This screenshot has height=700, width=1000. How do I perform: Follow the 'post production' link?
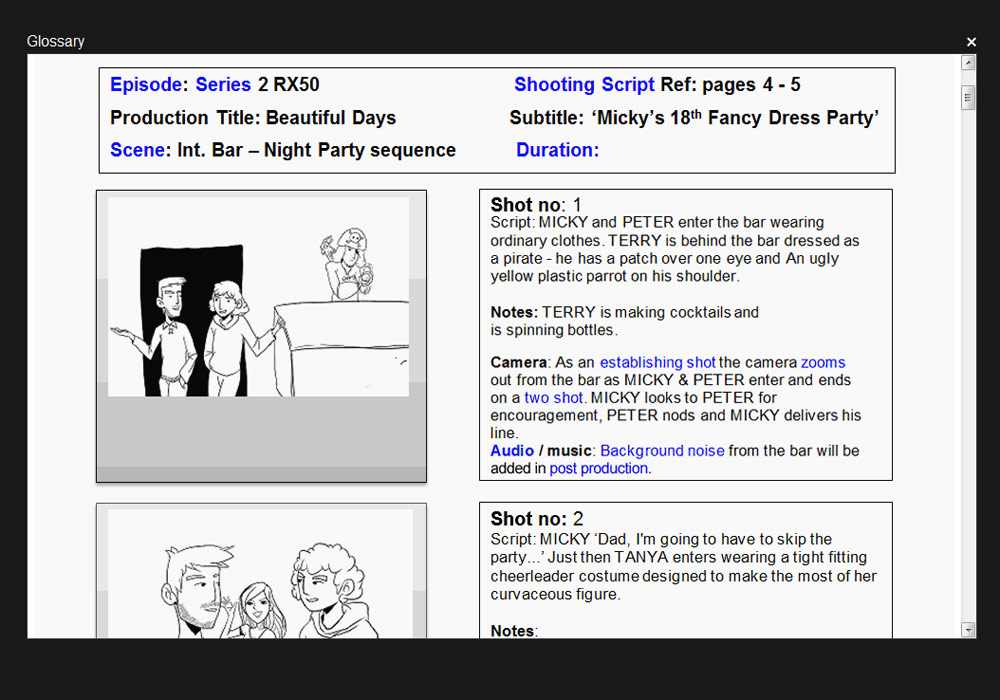pyautogui.click(x=598, y=468)
